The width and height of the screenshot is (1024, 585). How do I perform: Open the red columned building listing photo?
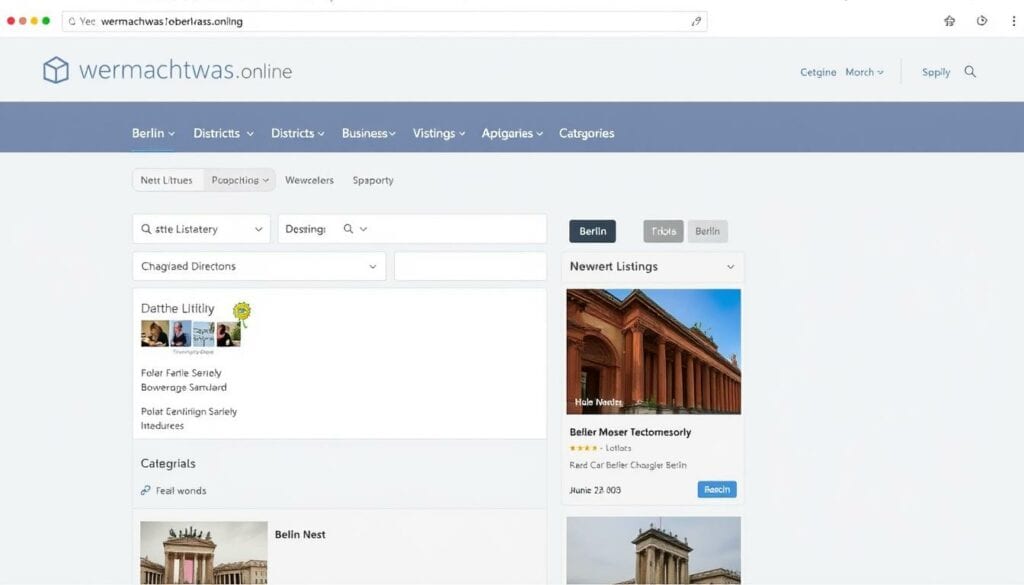tap(653, 351)
